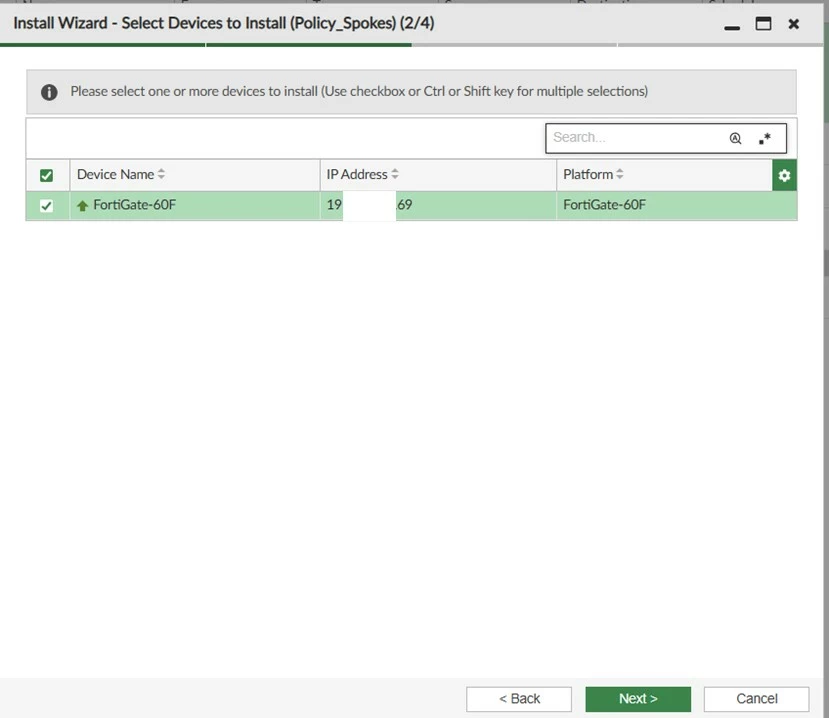
Task: Sort devices by Device Name column
Action: point(121,174)
